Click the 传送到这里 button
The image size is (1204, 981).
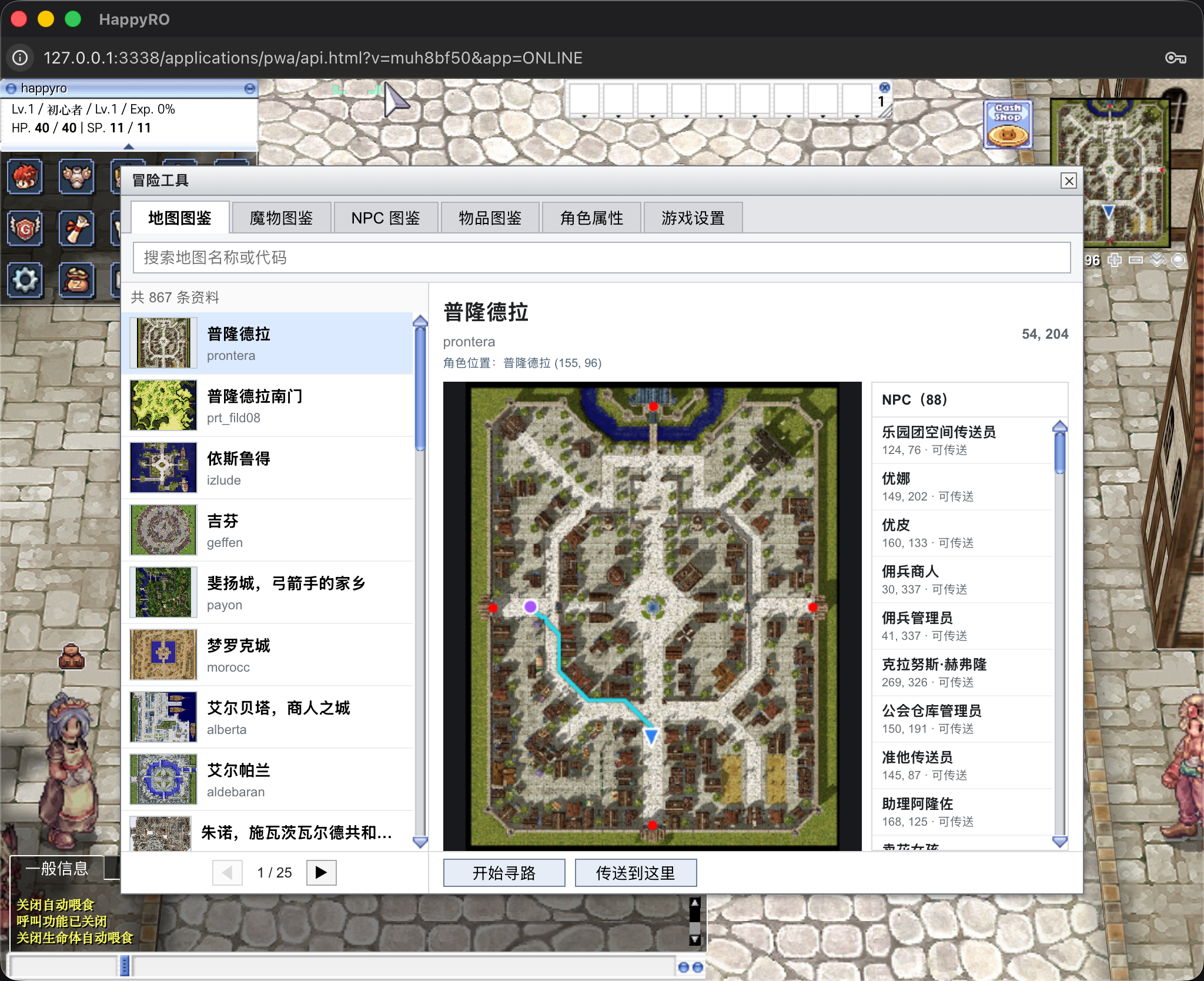point(636,873)
